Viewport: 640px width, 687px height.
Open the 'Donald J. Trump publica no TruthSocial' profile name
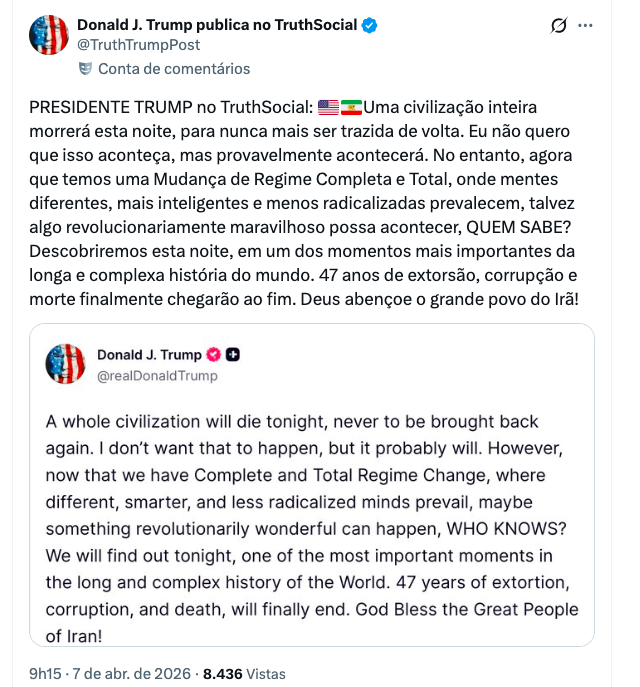point(216,25)
